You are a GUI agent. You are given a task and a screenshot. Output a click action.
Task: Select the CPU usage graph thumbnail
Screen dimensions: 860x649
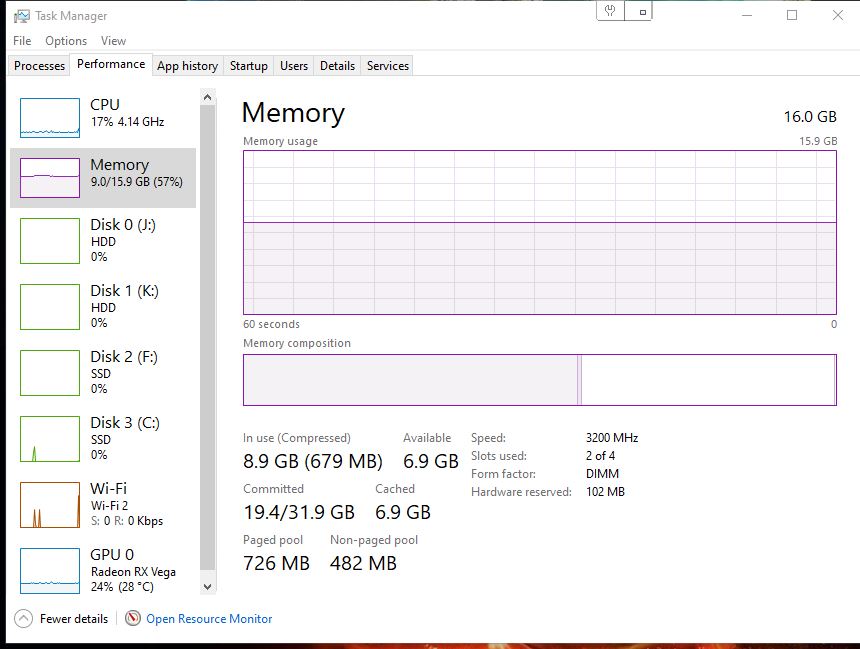coord(49,118)
